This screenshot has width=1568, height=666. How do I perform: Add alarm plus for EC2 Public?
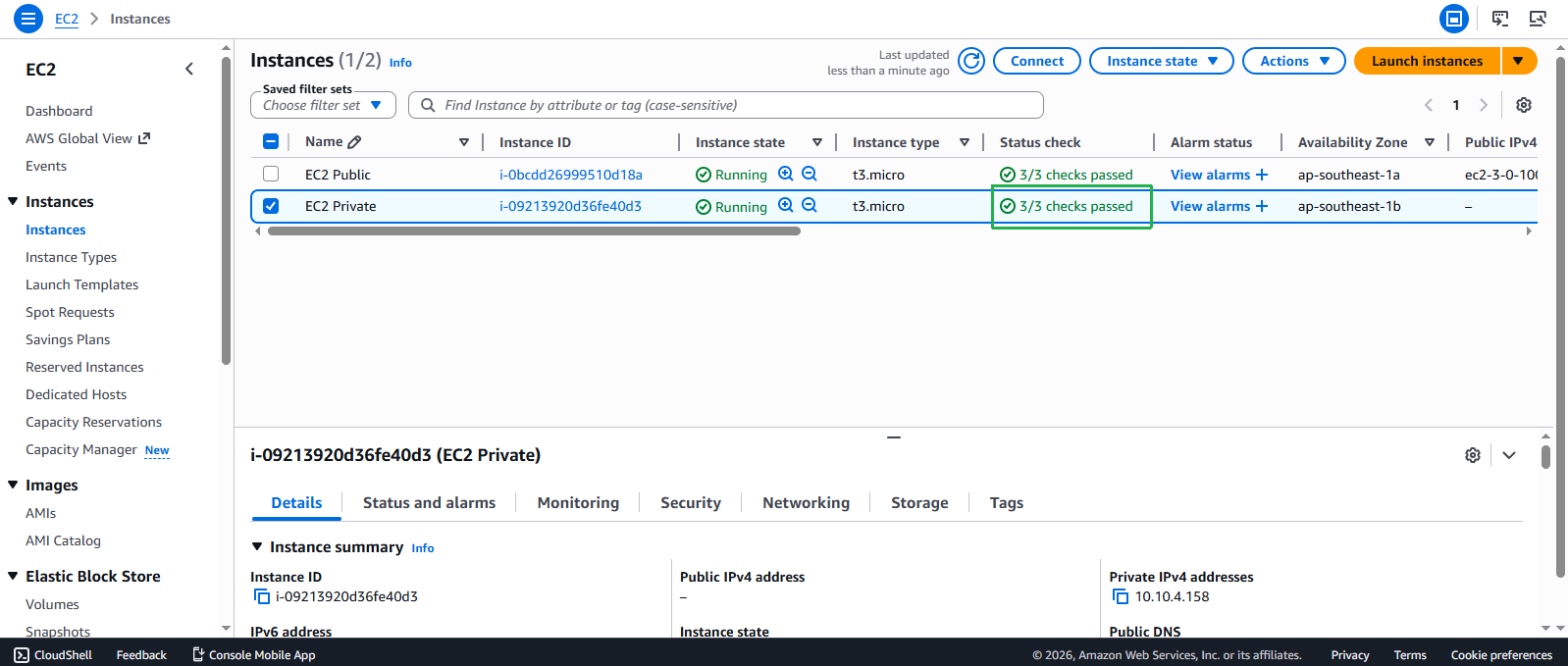point(1262,175)
